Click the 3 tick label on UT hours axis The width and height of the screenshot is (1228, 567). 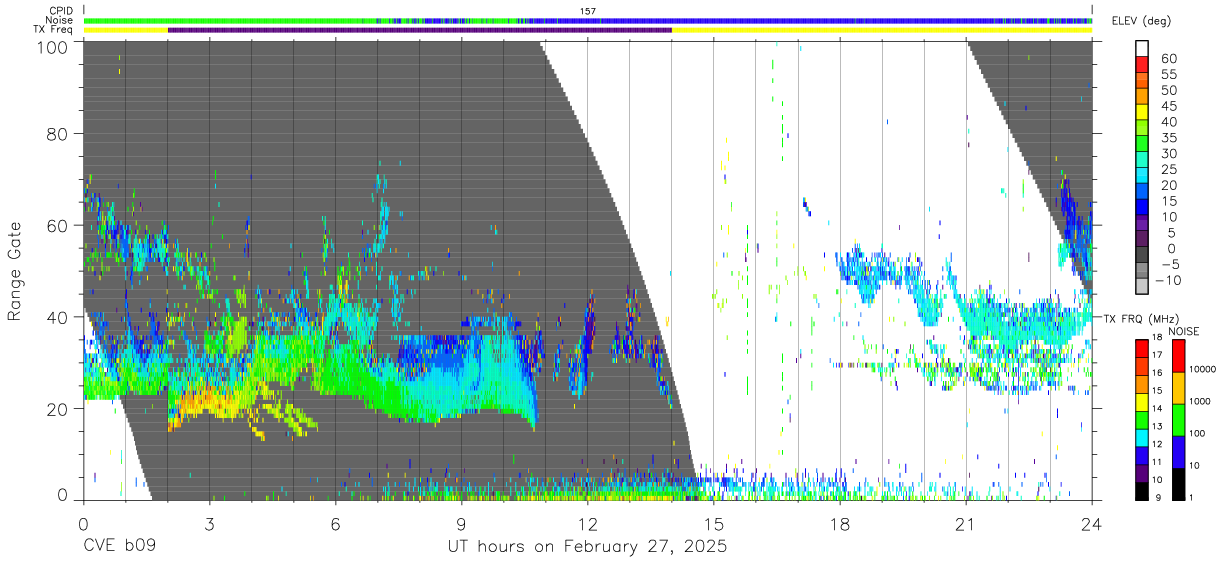[x=209, y=525]
